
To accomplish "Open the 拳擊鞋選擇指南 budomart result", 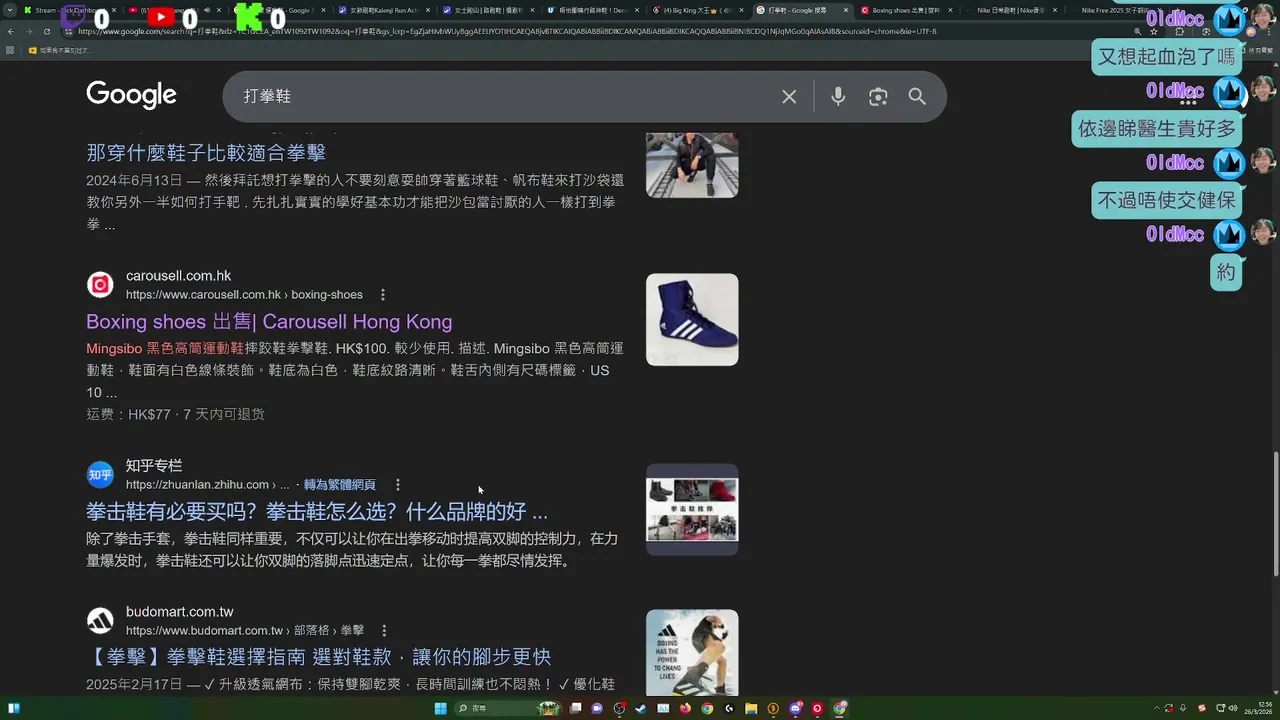I will [319, 657].
